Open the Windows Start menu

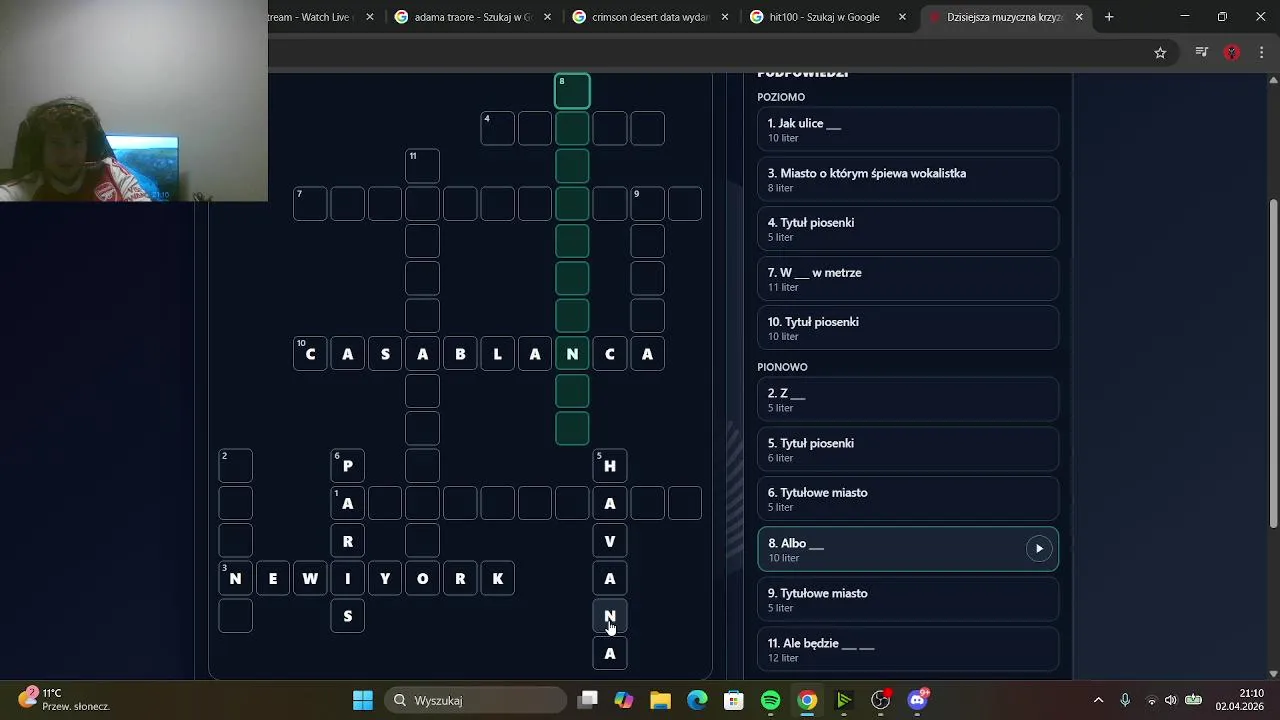click(363, 700)
